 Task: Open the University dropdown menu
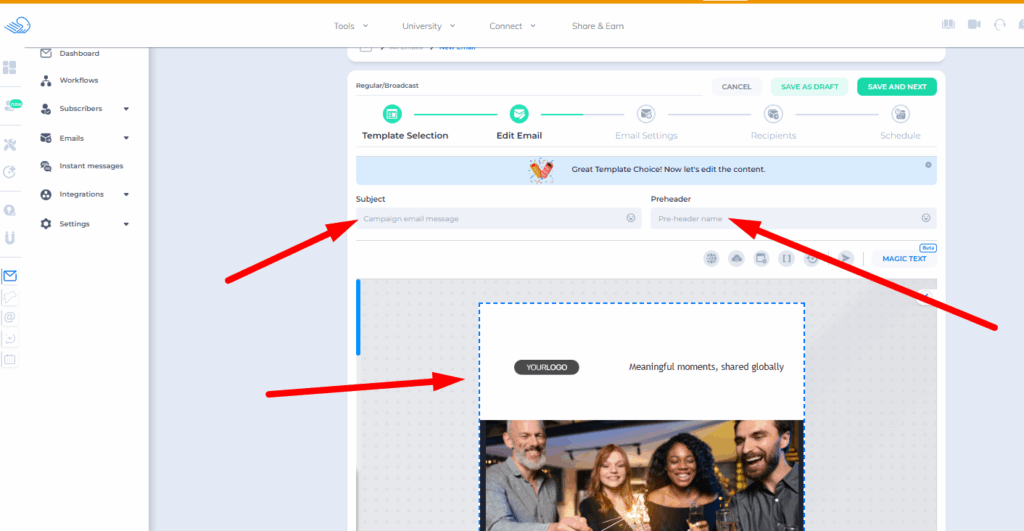pos(429,26)
